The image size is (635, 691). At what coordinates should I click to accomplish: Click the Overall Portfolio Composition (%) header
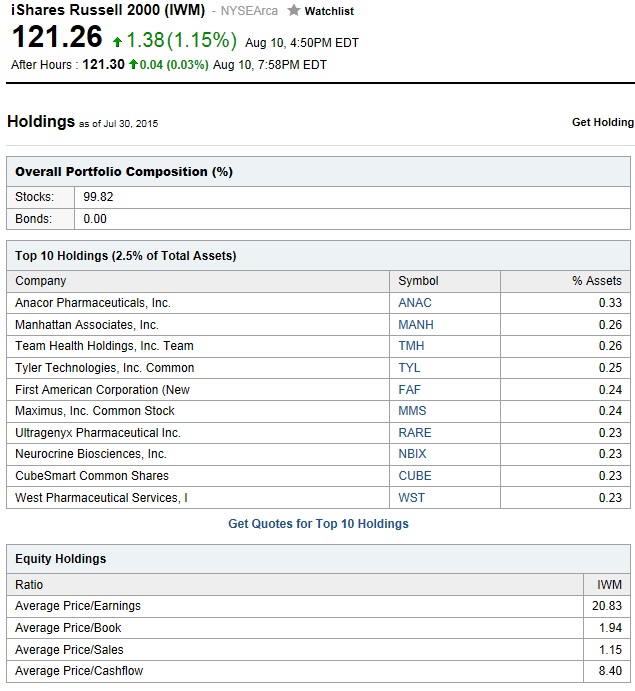coord(124,172)
